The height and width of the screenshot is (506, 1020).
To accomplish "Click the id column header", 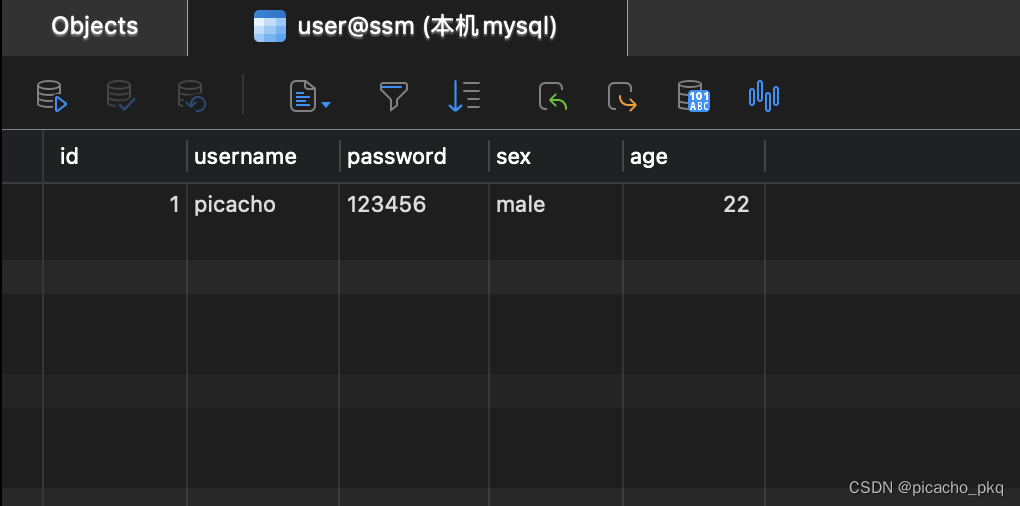I will 115,156.
